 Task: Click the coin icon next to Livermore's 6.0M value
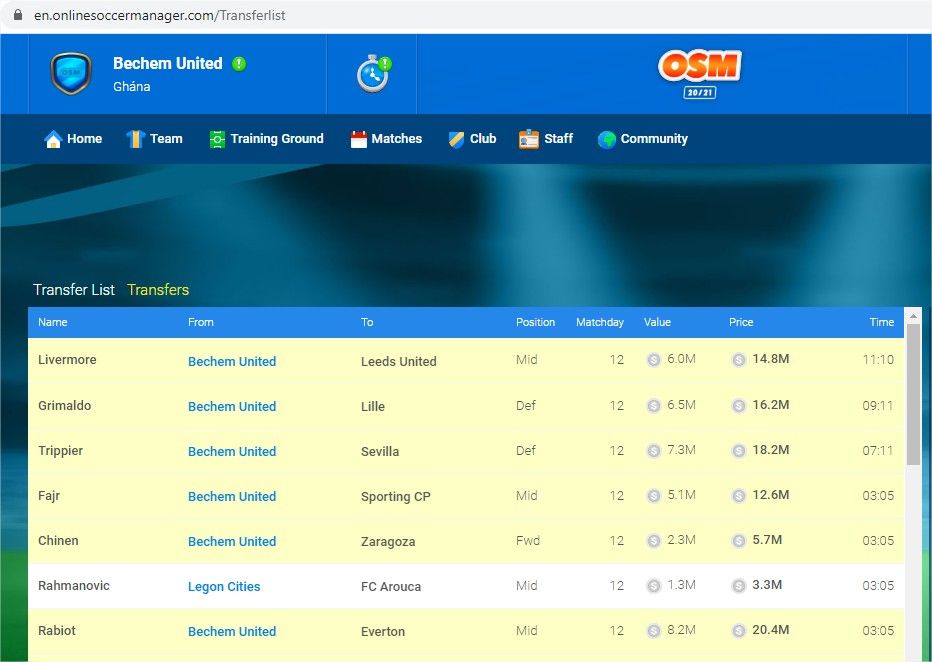pyautogui.click(x=654, y=360)
